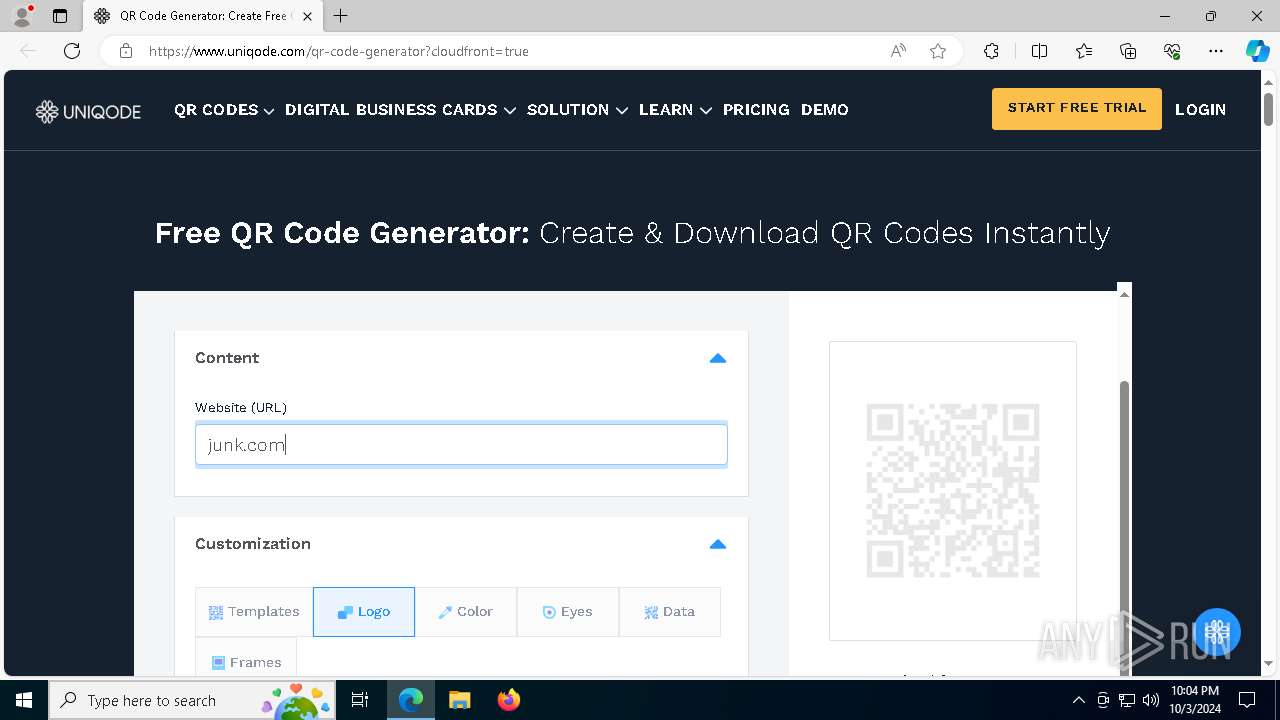Open Windows Start menu
1280x720 pixels.
[x=24, y=700]
